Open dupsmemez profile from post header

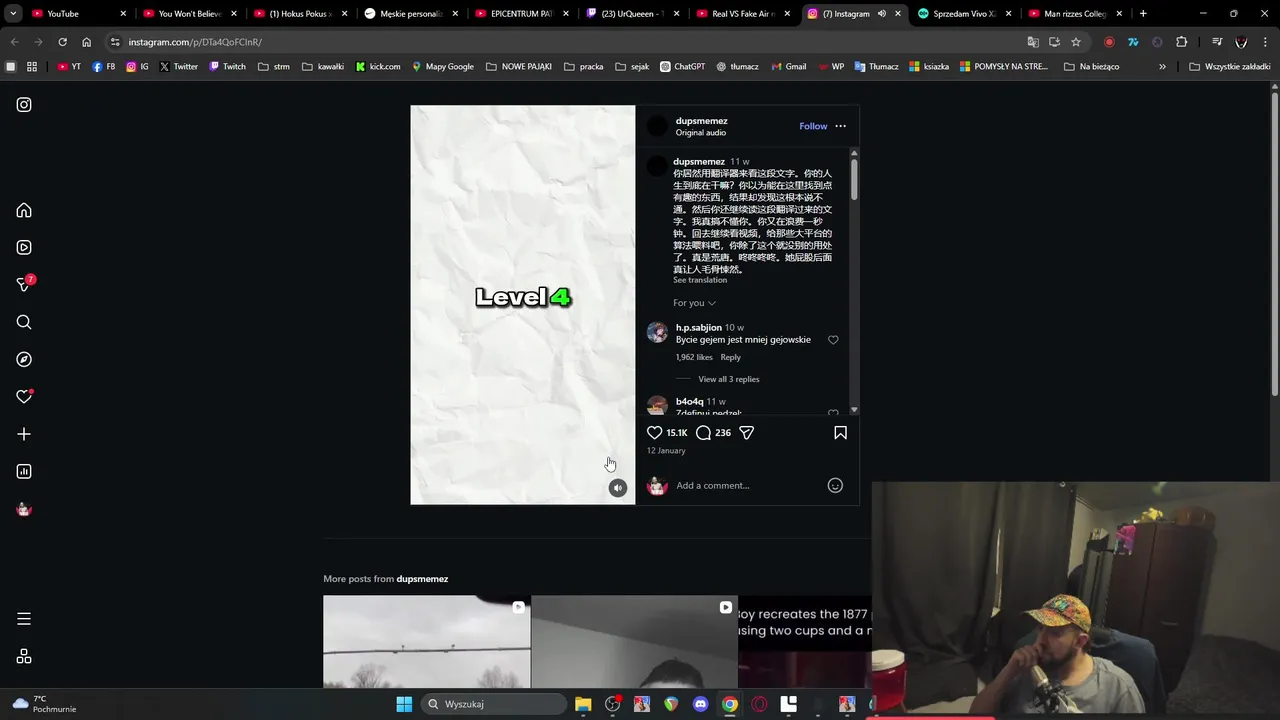click(701, 121)
